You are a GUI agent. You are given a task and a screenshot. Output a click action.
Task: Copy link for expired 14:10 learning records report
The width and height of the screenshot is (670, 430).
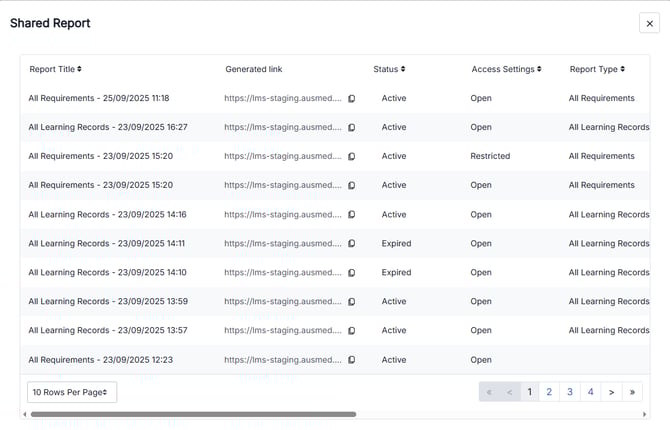351,273
